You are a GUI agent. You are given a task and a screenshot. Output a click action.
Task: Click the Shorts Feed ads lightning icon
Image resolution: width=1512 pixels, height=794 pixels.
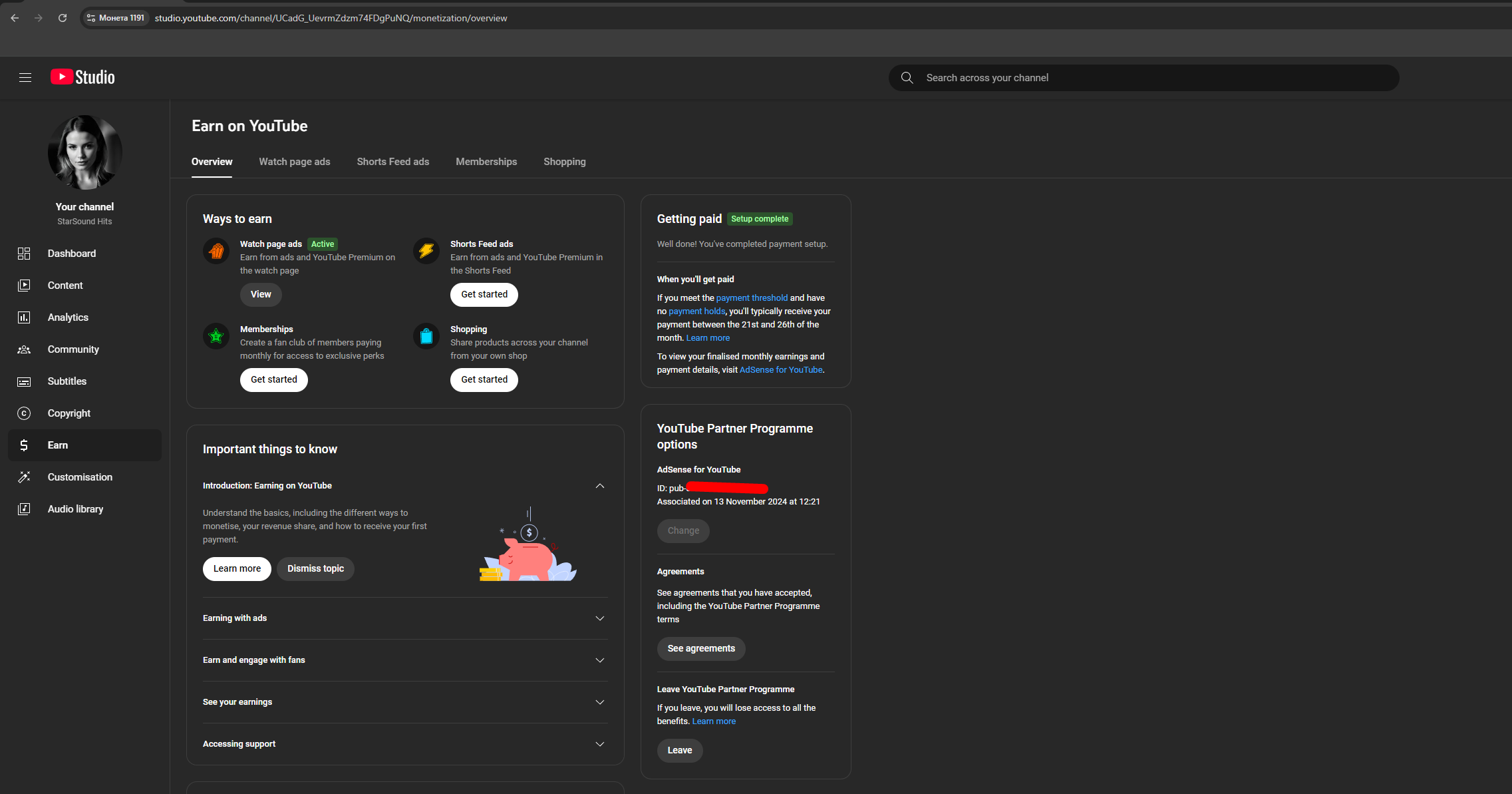coord(426,251)
